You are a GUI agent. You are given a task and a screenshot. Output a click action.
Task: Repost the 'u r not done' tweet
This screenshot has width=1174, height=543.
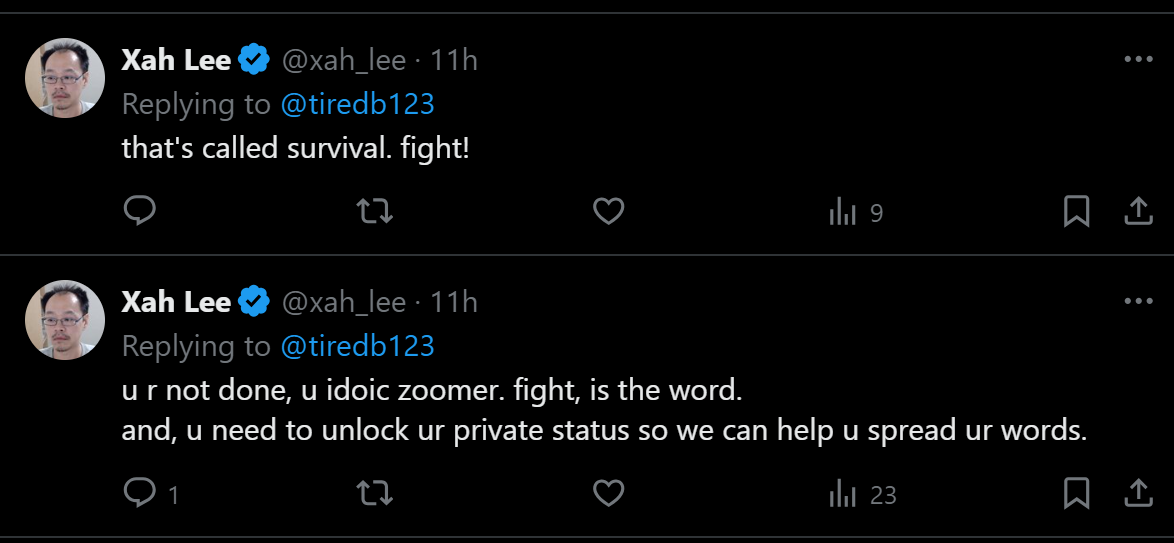point(375,493)
